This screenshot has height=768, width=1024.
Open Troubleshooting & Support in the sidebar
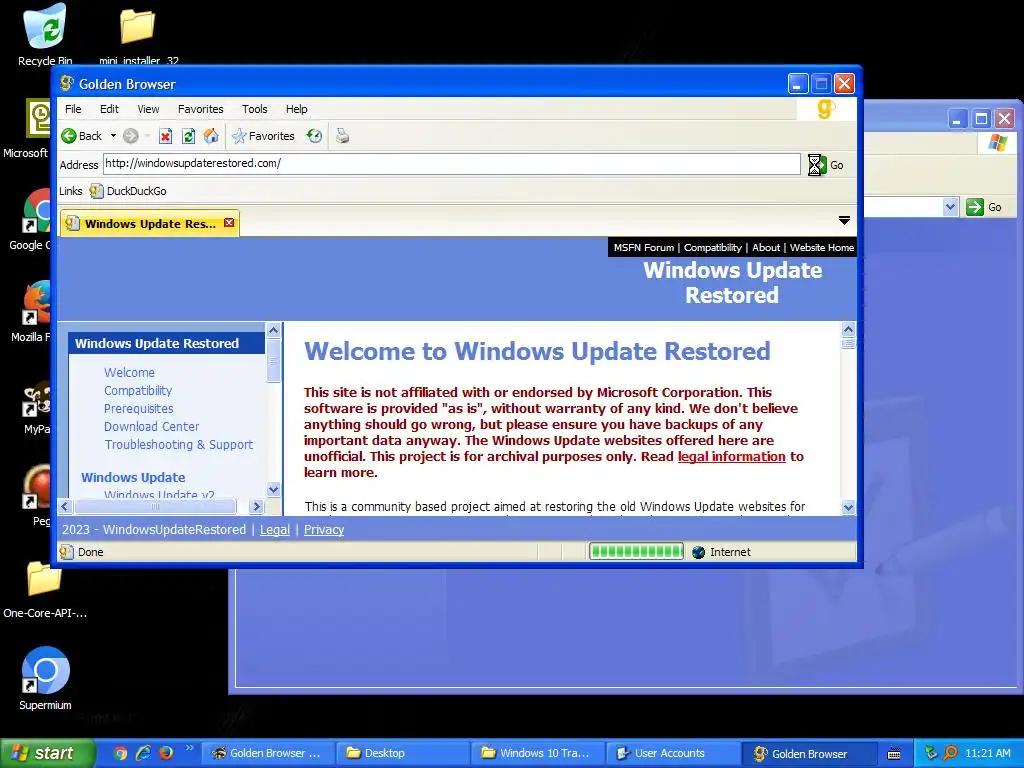(178, 445)
